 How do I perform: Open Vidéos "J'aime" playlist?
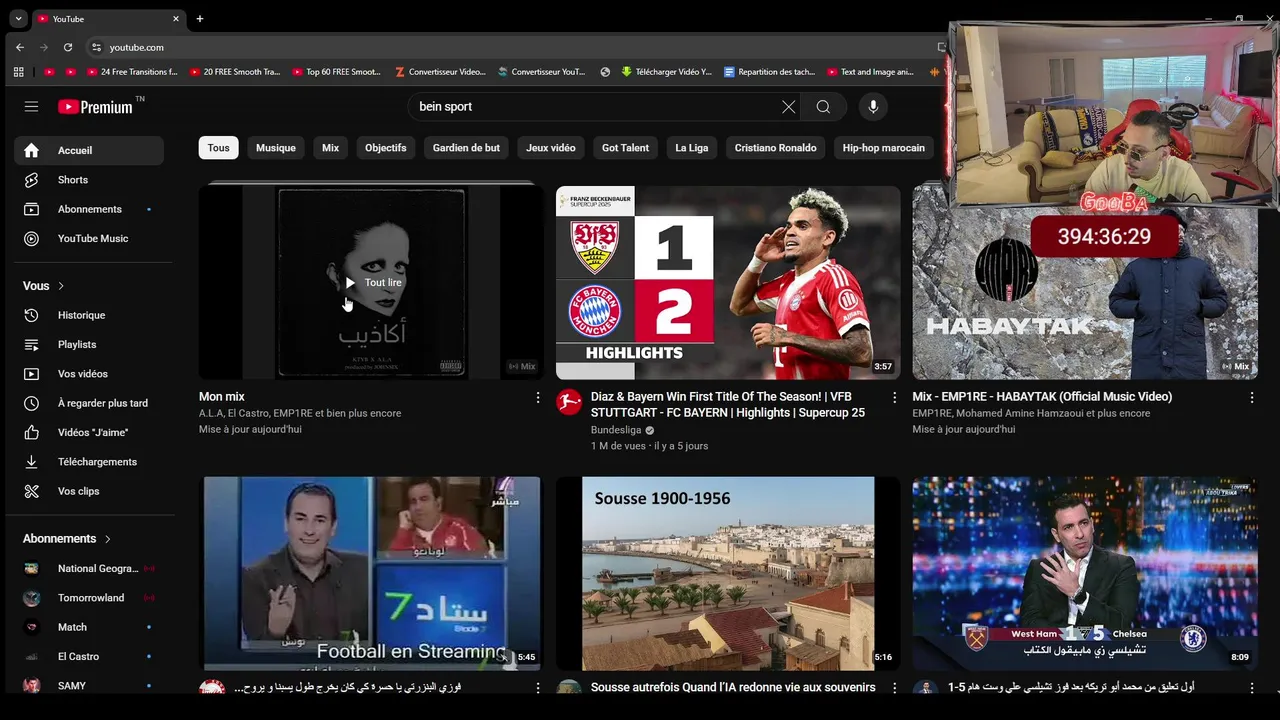(89, 432)
